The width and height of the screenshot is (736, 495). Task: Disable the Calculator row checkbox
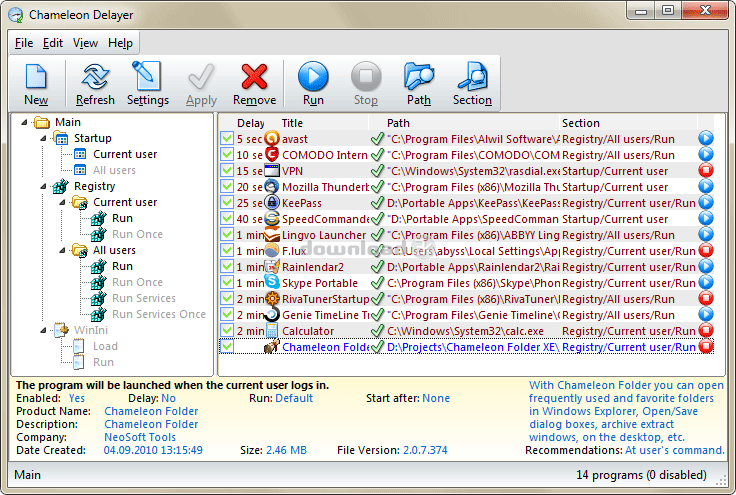[x=227, y=330]
